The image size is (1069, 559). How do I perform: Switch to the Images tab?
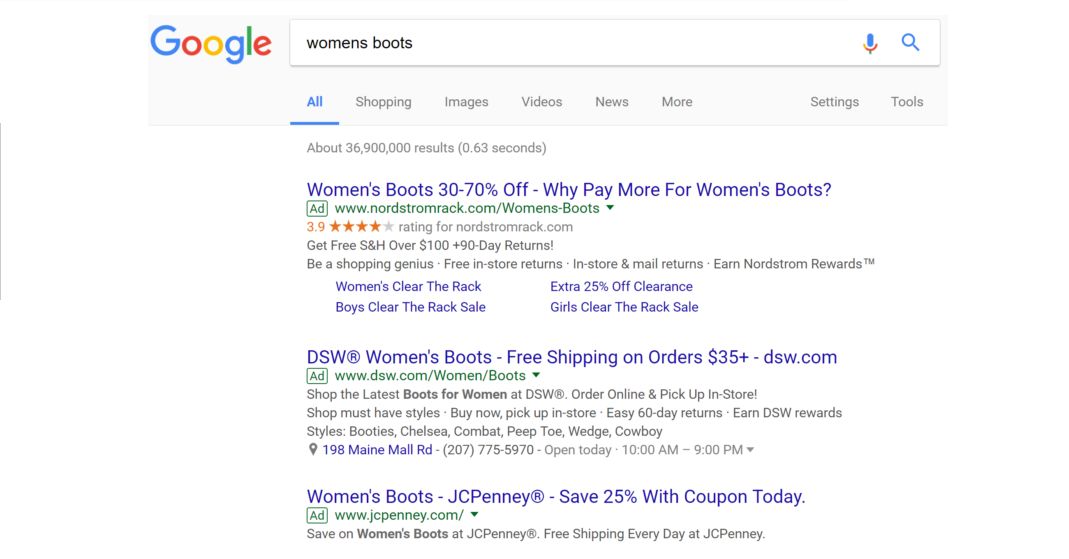[x=466, y=102]
